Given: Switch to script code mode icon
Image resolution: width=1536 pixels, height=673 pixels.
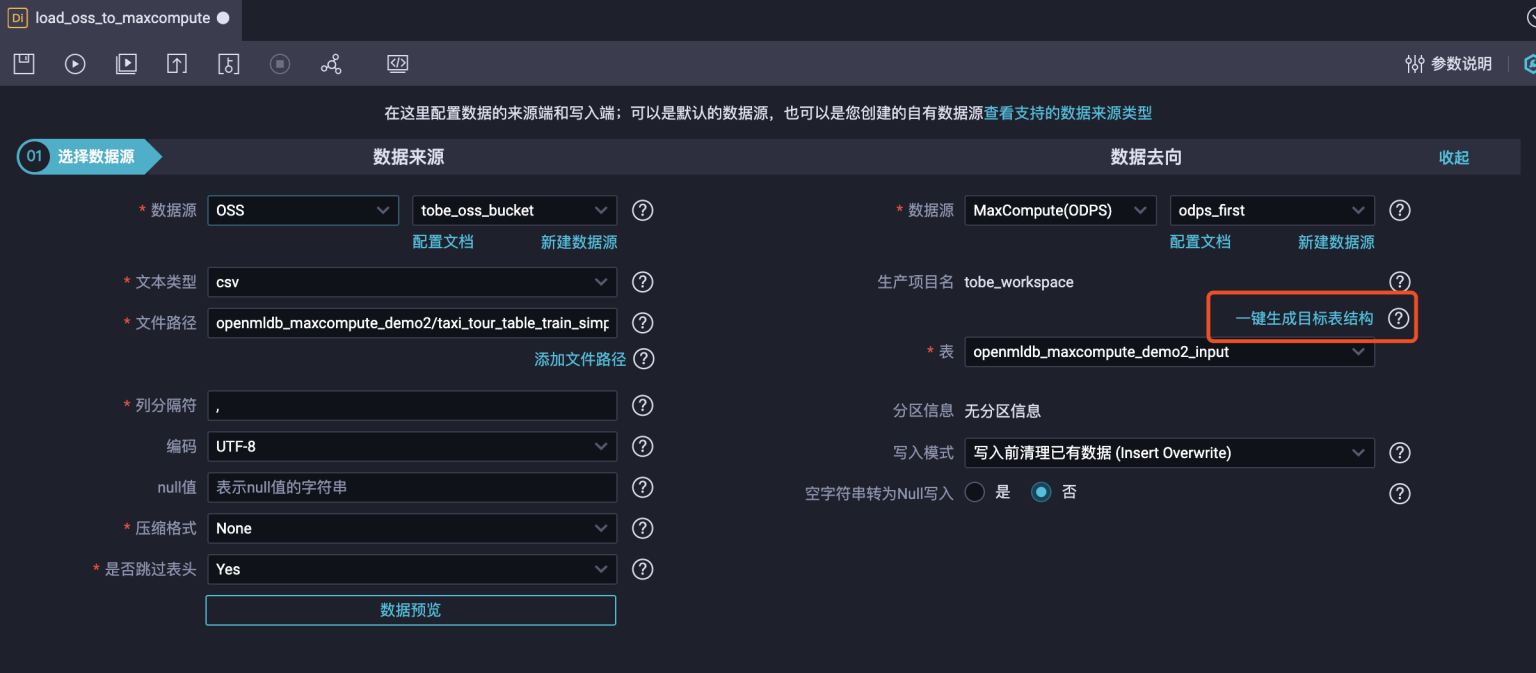Looking at the screenshot, I should (398, 64).
